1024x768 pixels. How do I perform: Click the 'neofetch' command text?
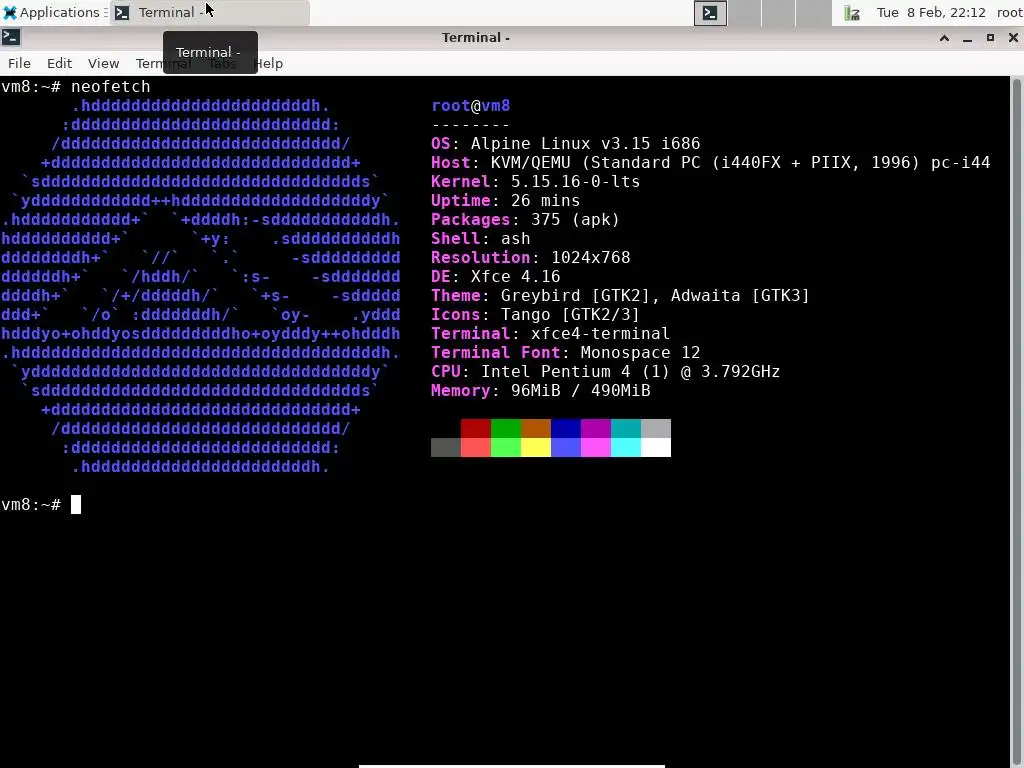click(110, 86)
